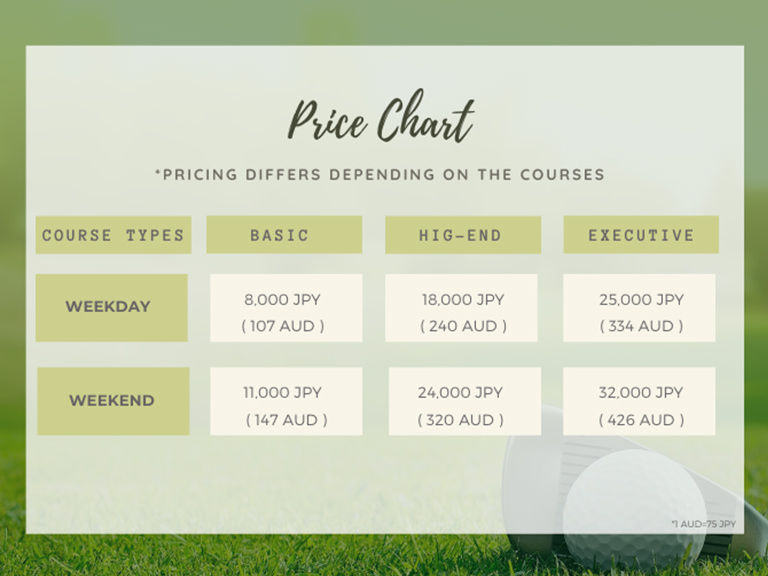Click the 1 AUD=75 JPY footnote
This screenshot has height=576, width=768.
pos(703,524)
